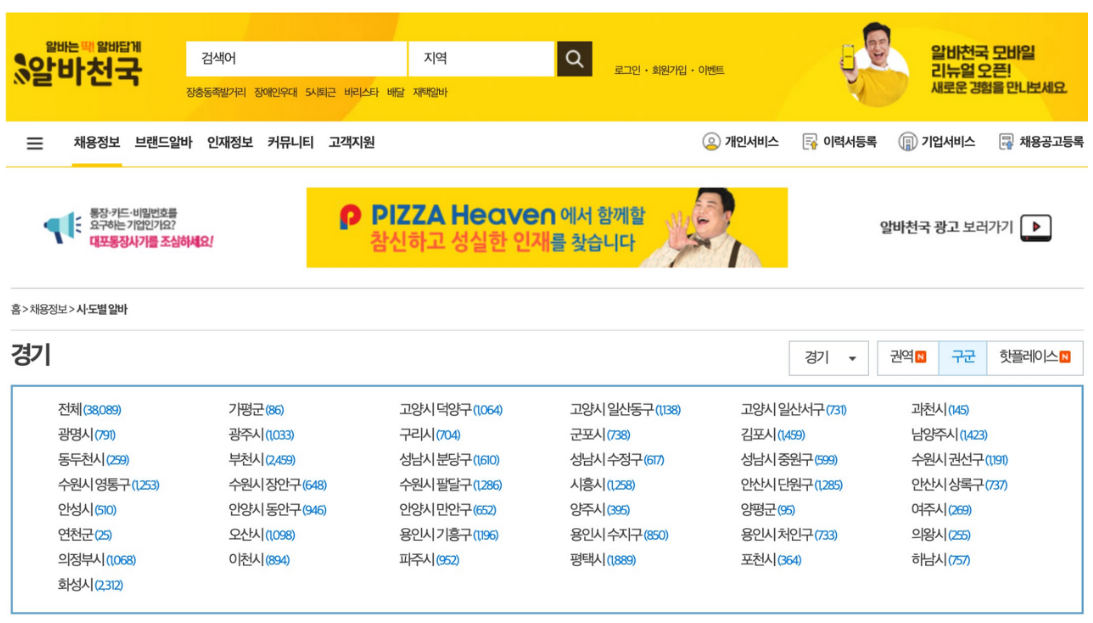This screenshot has width=1093, height=623.
Task: Play the 알바천국 광고 video icon
Action: pyautogui.click(x=1036, y=227)
